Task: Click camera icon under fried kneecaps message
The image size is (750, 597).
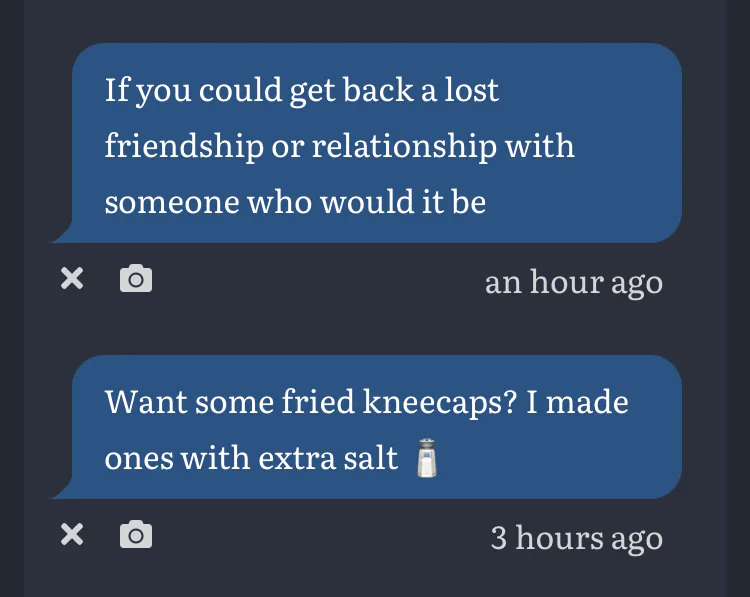Action: tap(136, 536)
